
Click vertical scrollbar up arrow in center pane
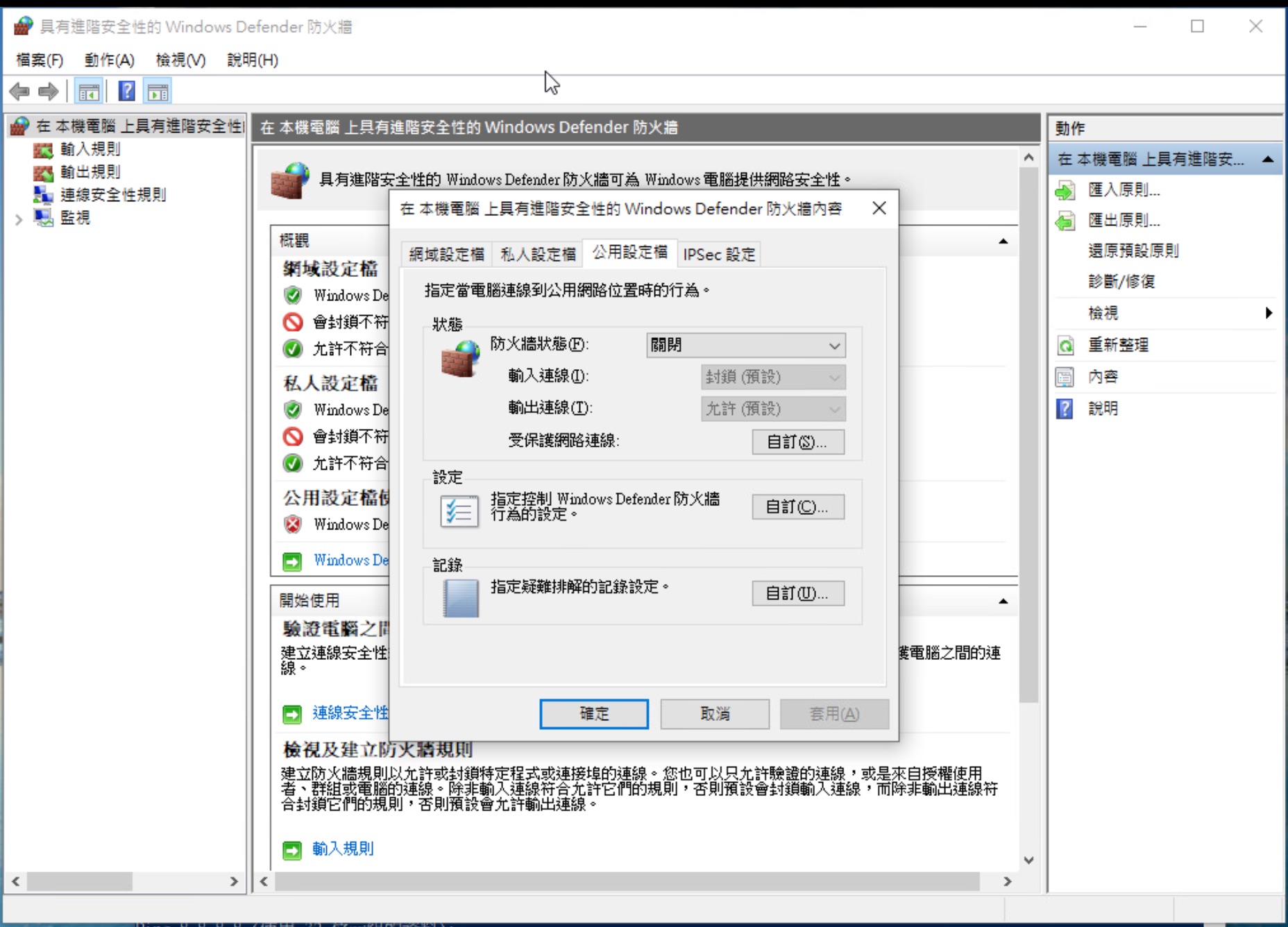pyautogui.click(x=1028, y=158)
